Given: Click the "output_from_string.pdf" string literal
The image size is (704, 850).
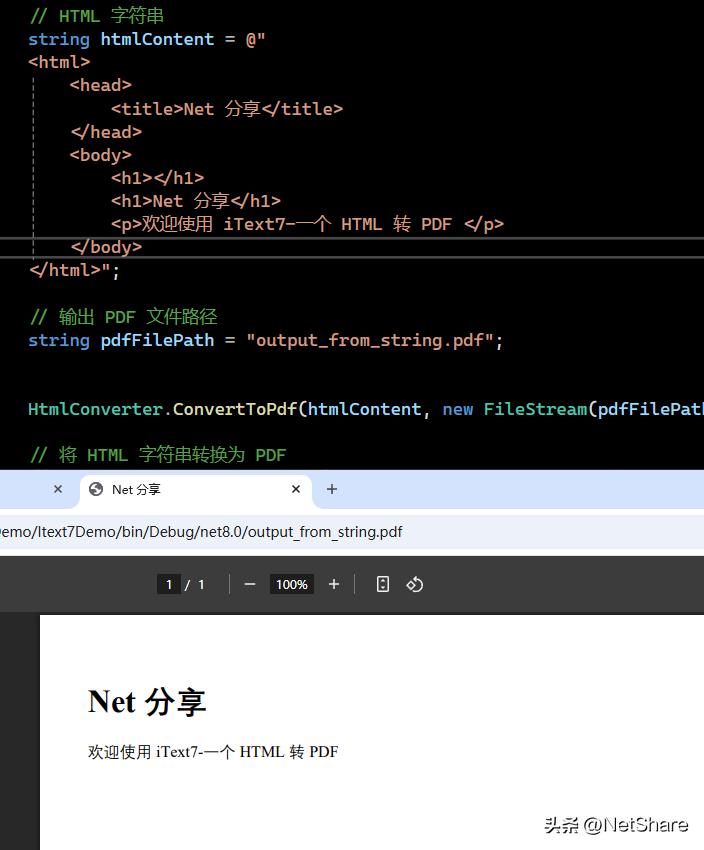Looking at the screenshot, I should [x=370, y=340].
